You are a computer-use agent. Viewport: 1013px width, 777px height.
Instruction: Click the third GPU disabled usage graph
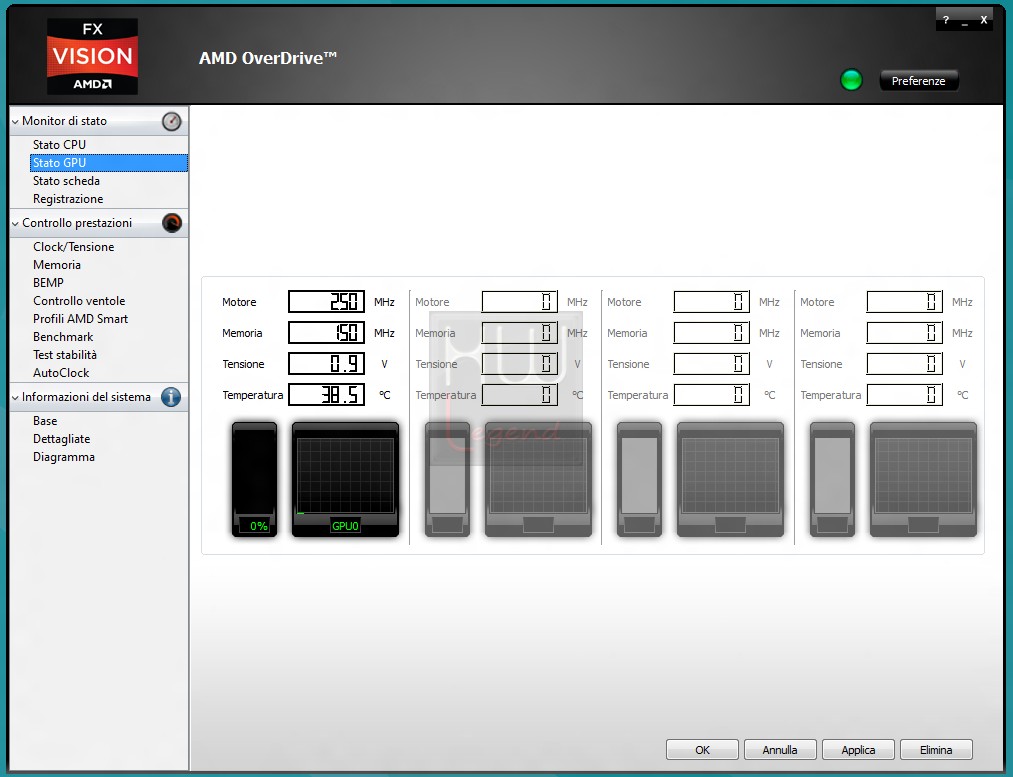click(x=731, y=479)
